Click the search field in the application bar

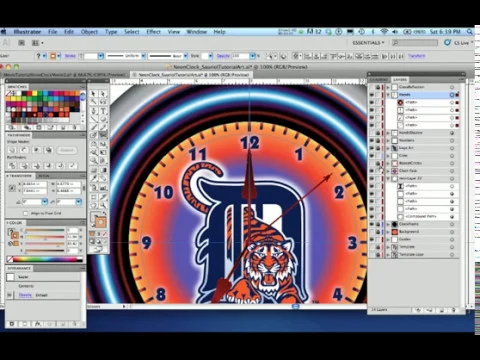pyautogui.click(x=415, y=43)
